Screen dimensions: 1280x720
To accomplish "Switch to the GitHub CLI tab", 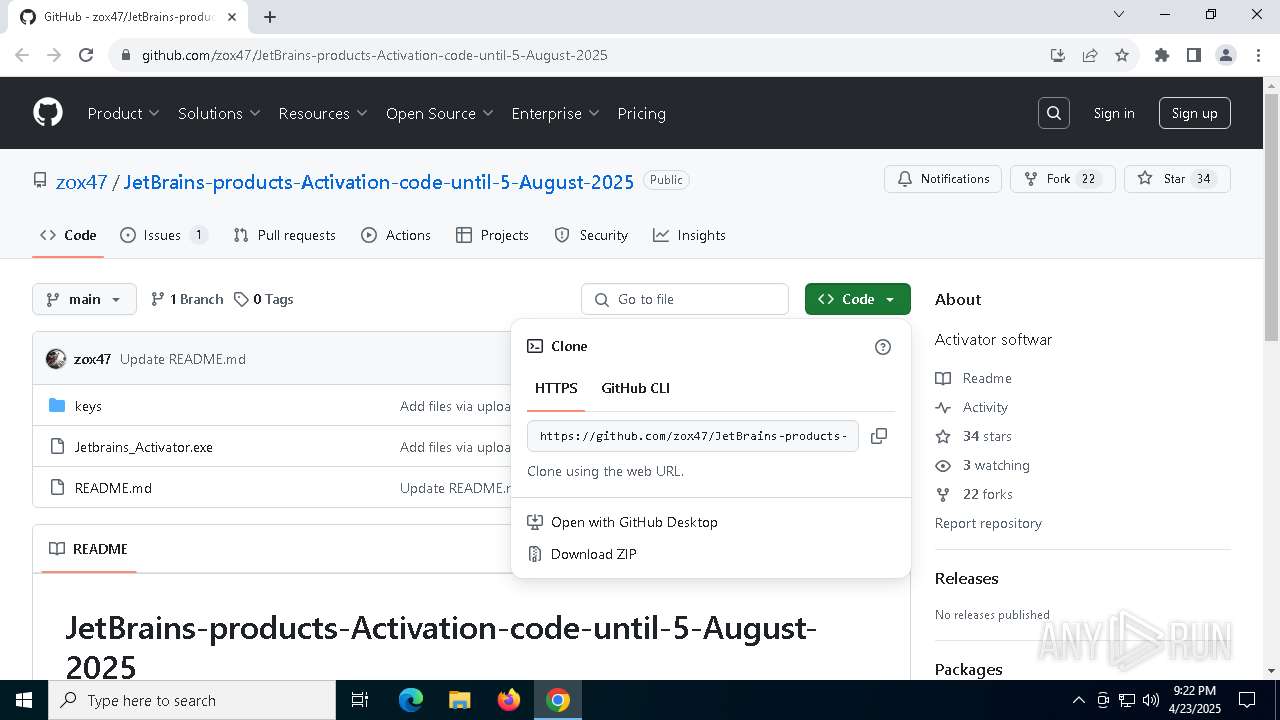I will [x=635, y=388].
